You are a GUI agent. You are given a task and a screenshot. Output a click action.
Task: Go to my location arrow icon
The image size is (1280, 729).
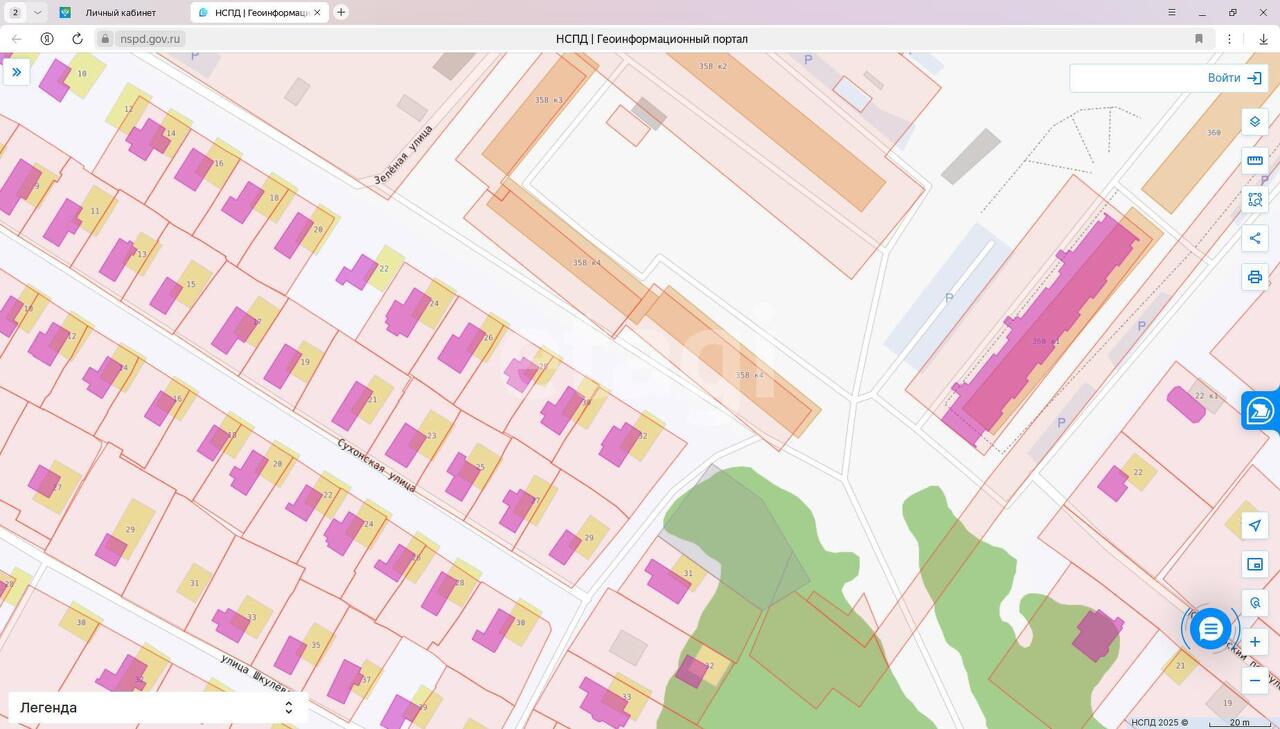pos(1255,525)
